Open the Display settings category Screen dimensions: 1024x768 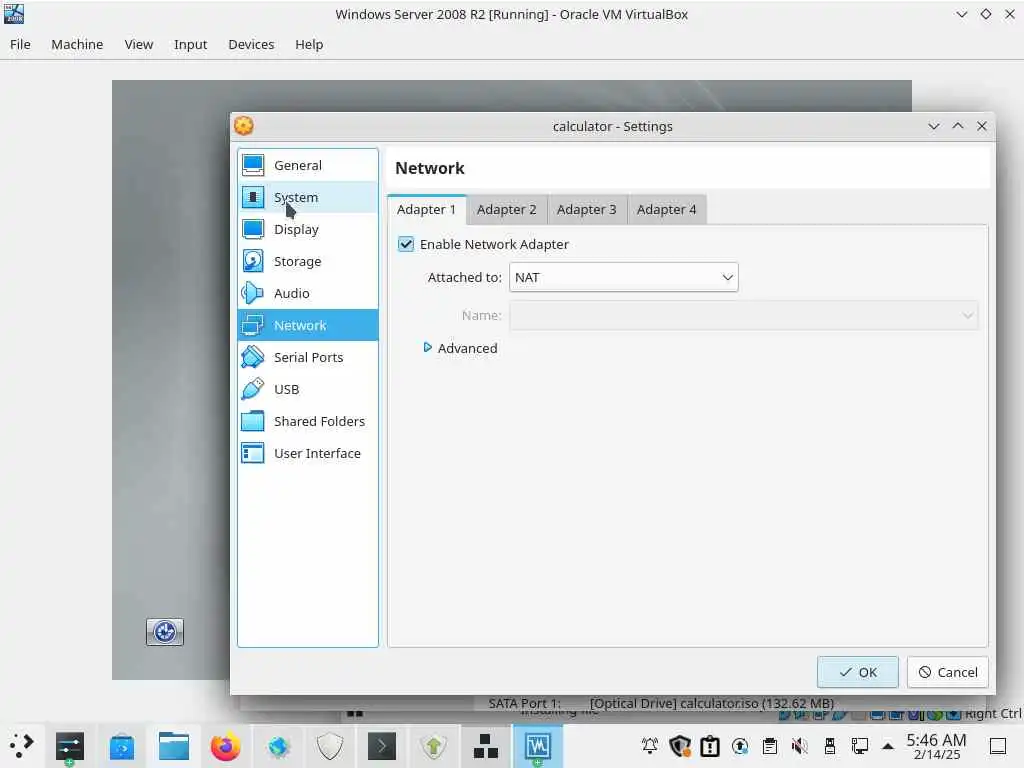308,229
